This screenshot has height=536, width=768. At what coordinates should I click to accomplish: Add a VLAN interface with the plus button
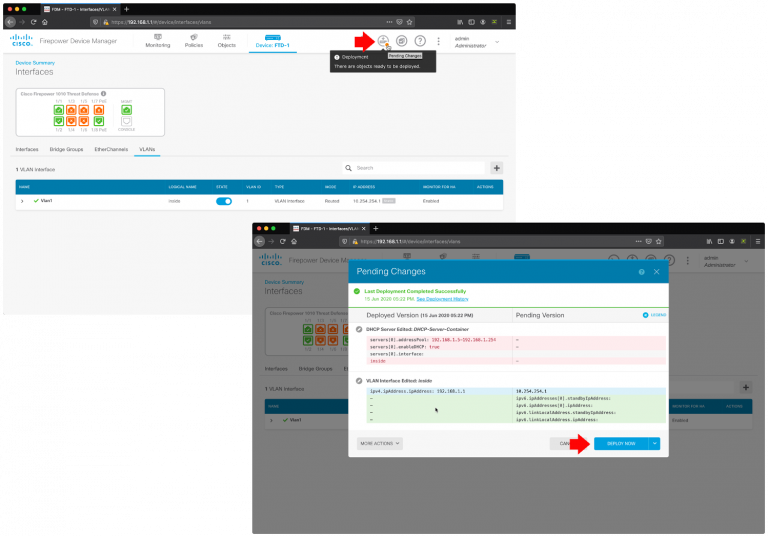point(497,168)
